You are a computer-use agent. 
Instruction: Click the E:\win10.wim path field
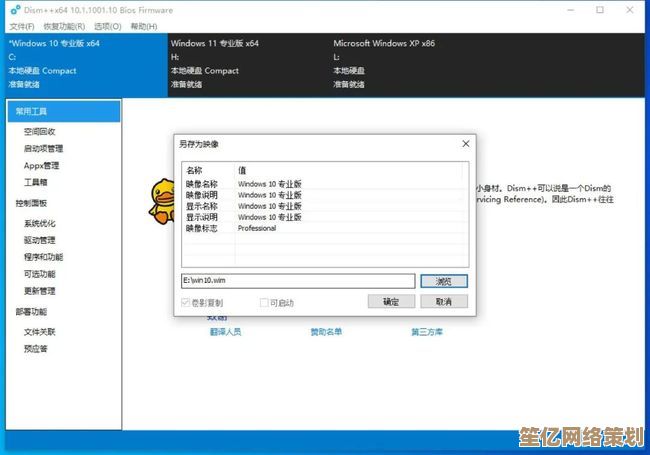click(x=298, y=281)
